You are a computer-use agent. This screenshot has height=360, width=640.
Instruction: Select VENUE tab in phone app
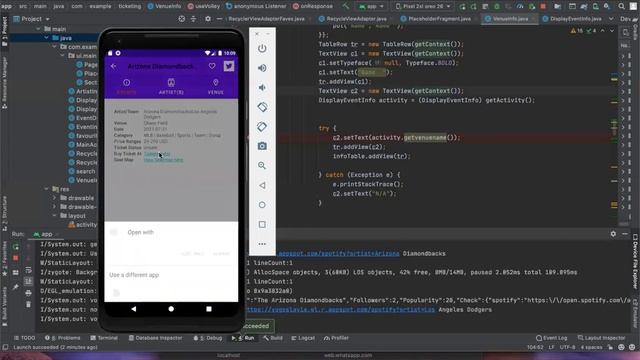216,87
